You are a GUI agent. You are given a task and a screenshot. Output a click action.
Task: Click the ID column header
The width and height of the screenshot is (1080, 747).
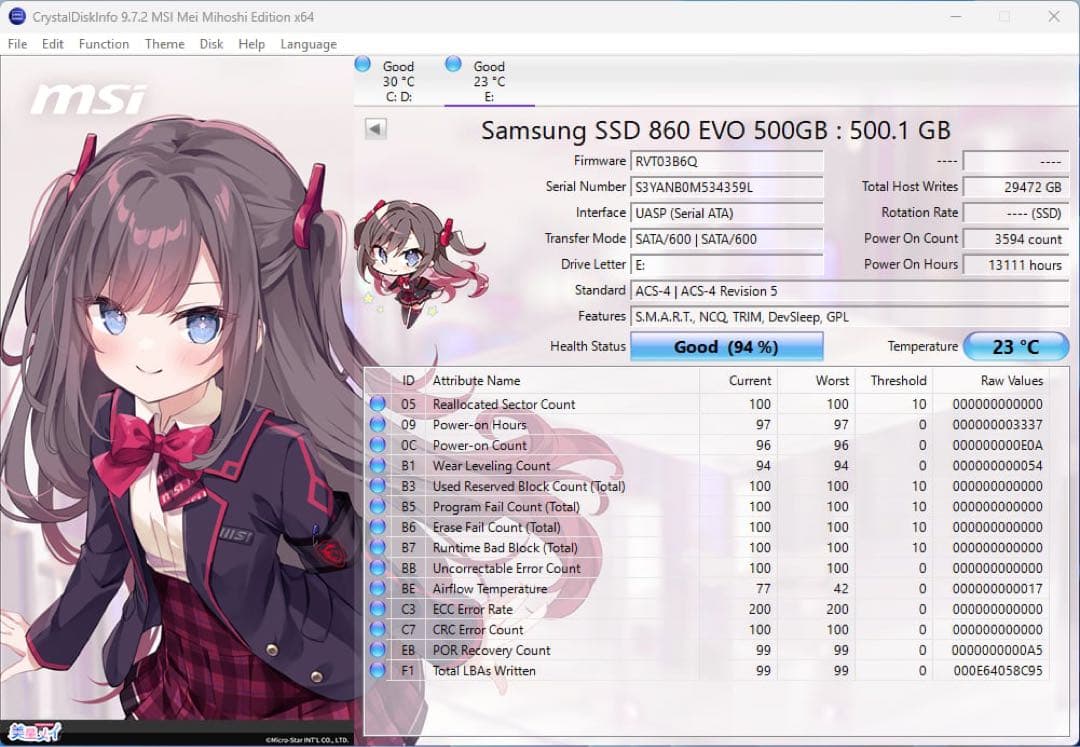408,381
